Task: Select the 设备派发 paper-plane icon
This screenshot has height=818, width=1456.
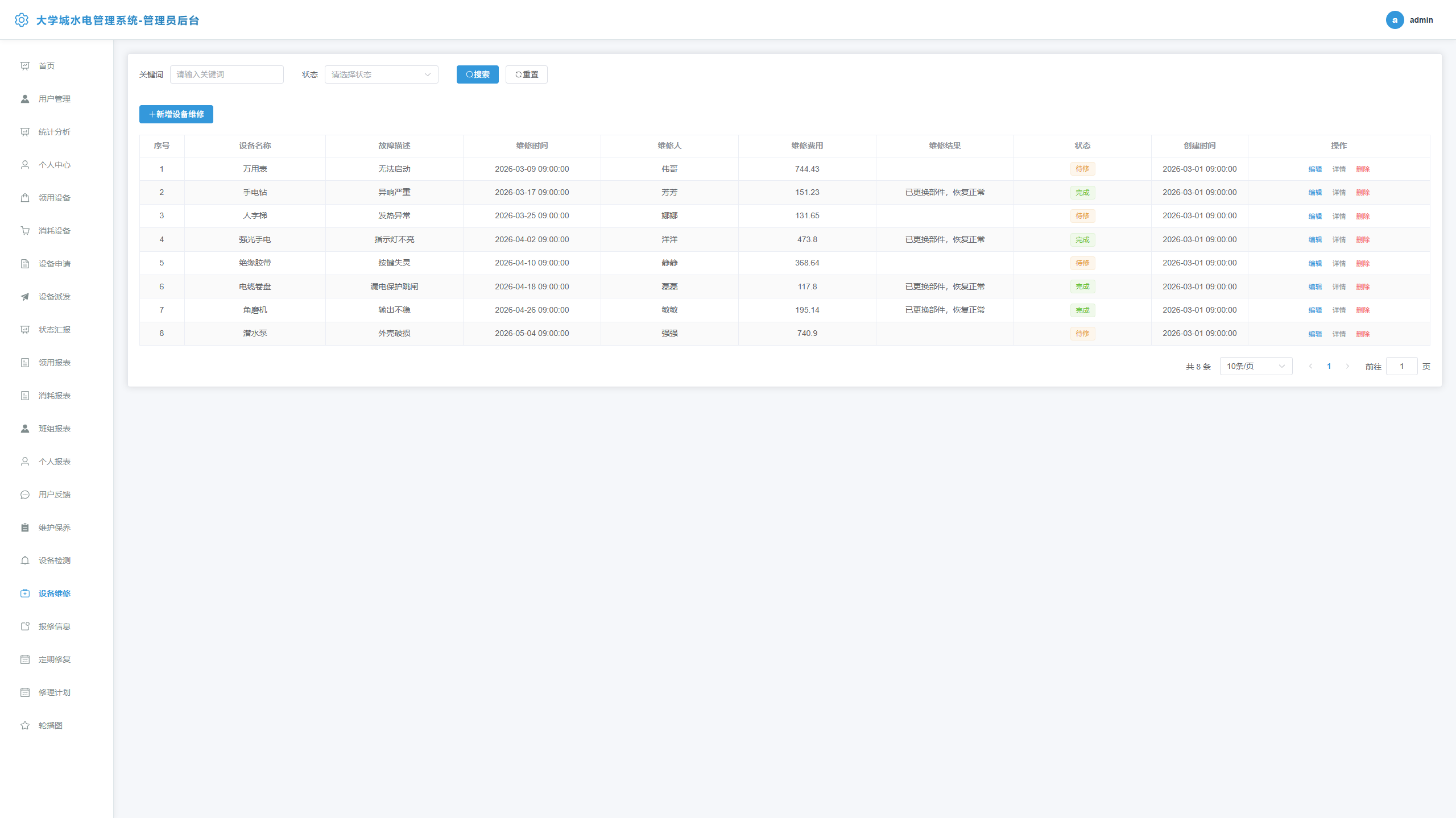Action: pos(25,297)
